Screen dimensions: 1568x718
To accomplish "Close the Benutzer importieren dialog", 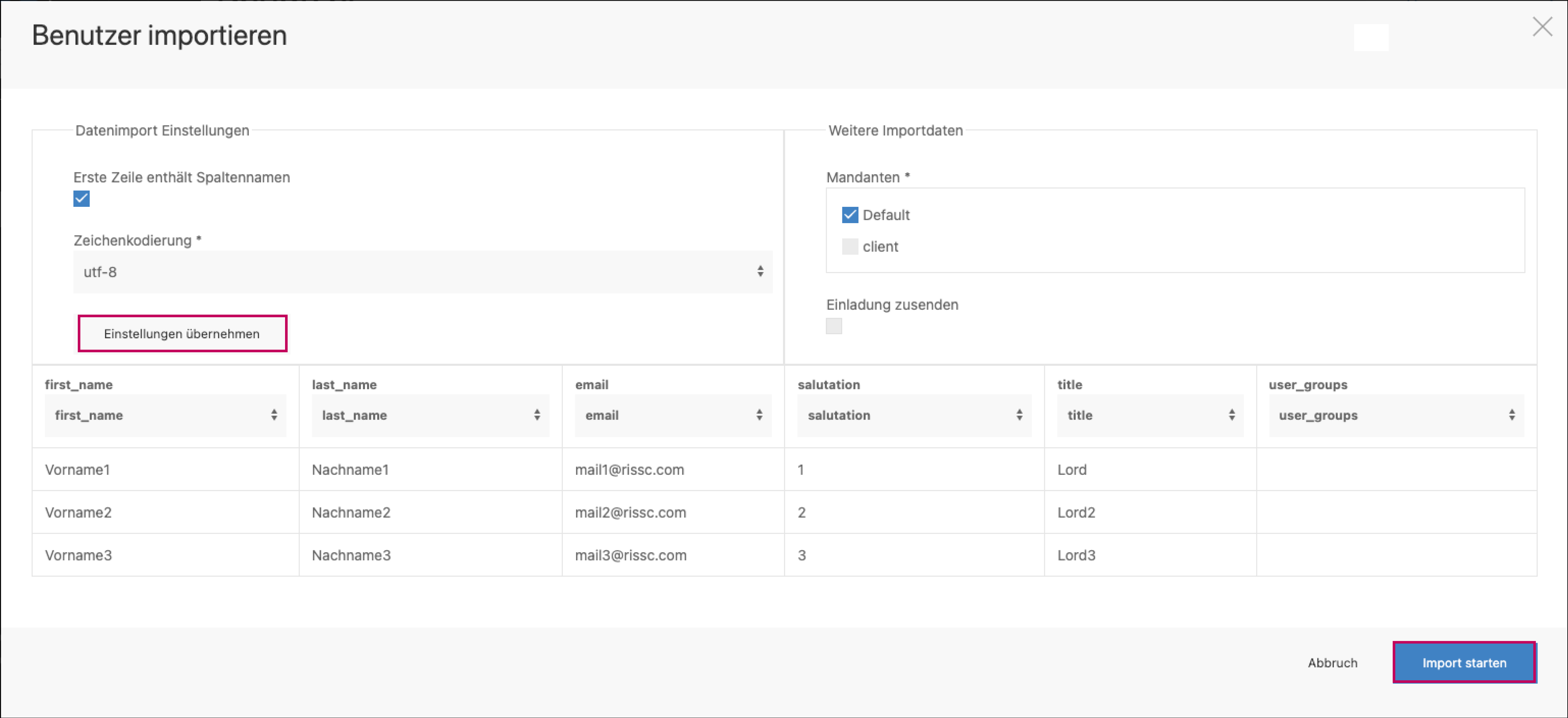I will pyautogui.click(x=1542, y=27).
